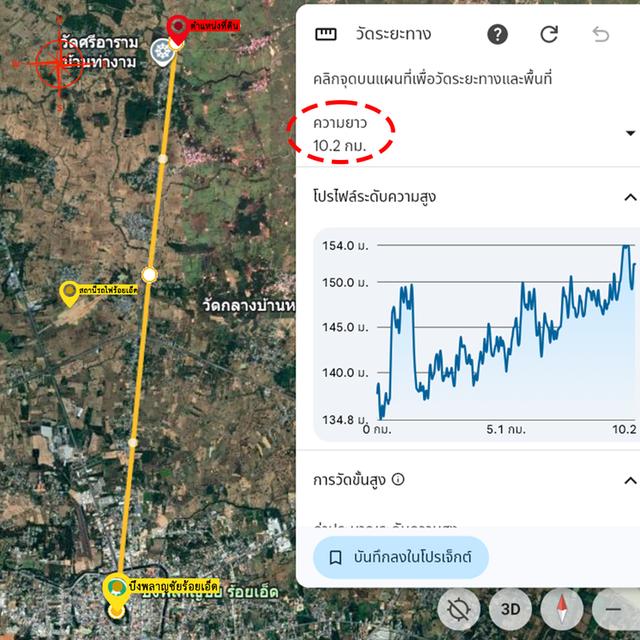This screenshot has width=640, height=640.
Task: Click the วัดศรีอาราม temple map icon
Action: click(x=162, y=52)
